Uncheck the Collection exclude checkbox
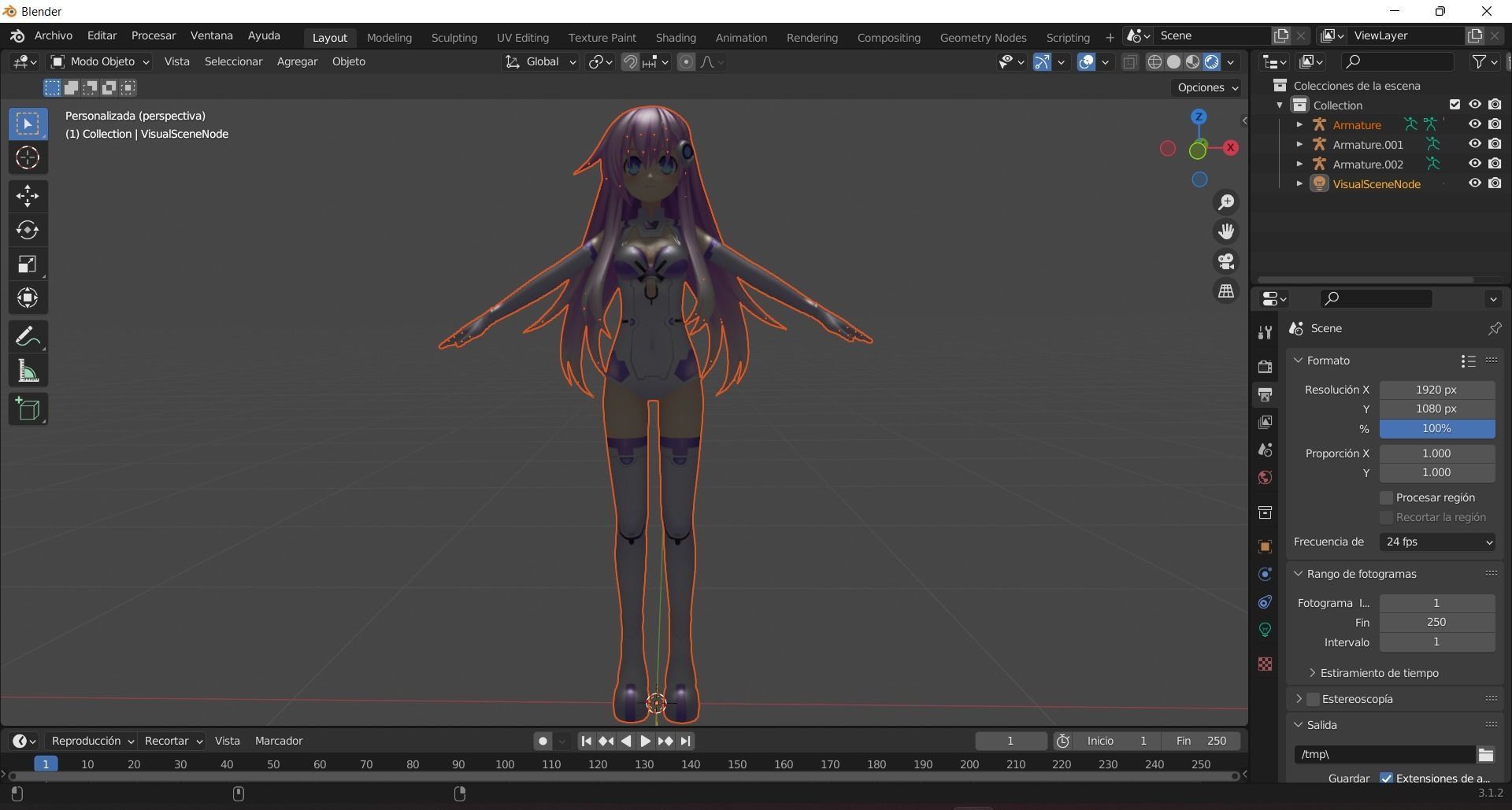The height and width of the screenshot is (810, 1512). 1455,105
